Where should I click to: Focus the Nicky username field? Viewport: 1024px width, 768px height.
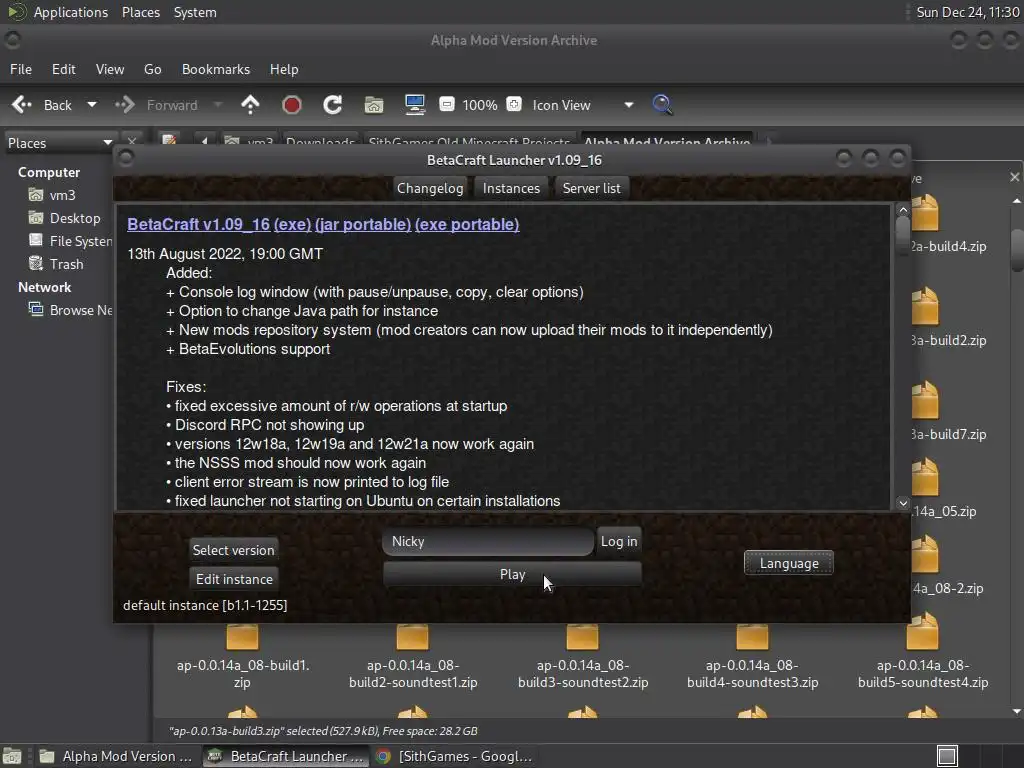click(487, 541)
